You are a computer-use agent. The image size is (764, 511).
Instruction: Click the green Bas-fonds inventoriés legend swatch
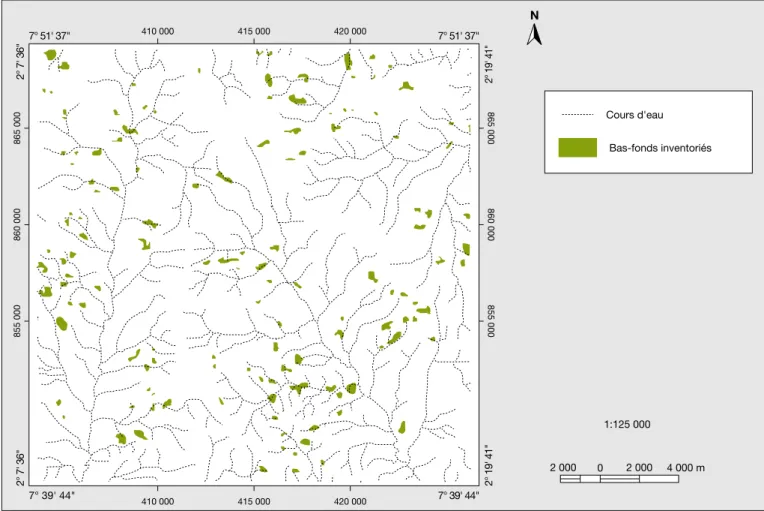click(577, 148)
